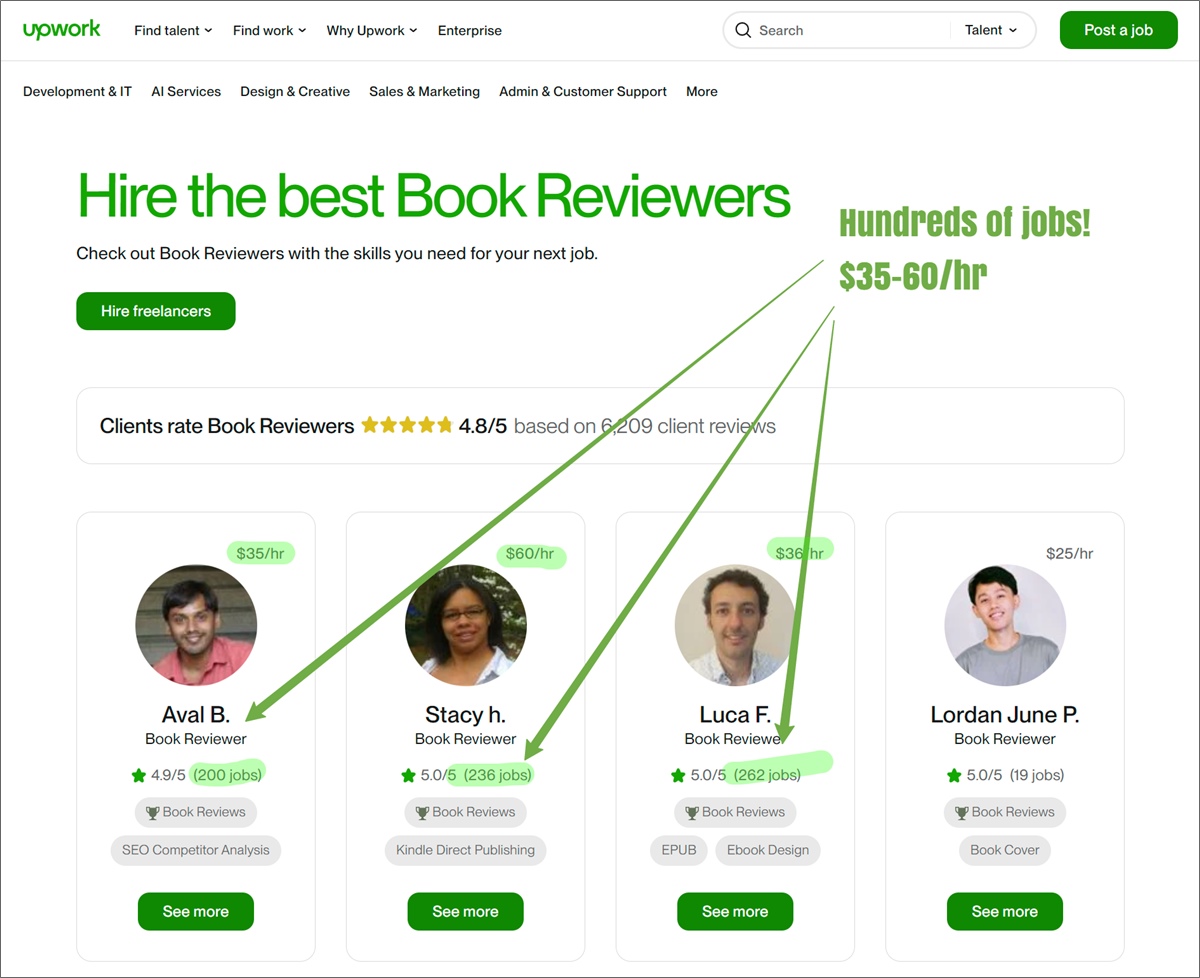Click the Book Cover skill tag
This screenshot has height=978, width=1200.
coord(1005,850)
